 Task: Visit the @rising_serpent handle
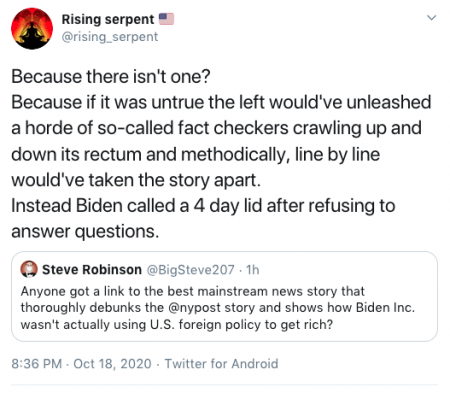(110, 37)
